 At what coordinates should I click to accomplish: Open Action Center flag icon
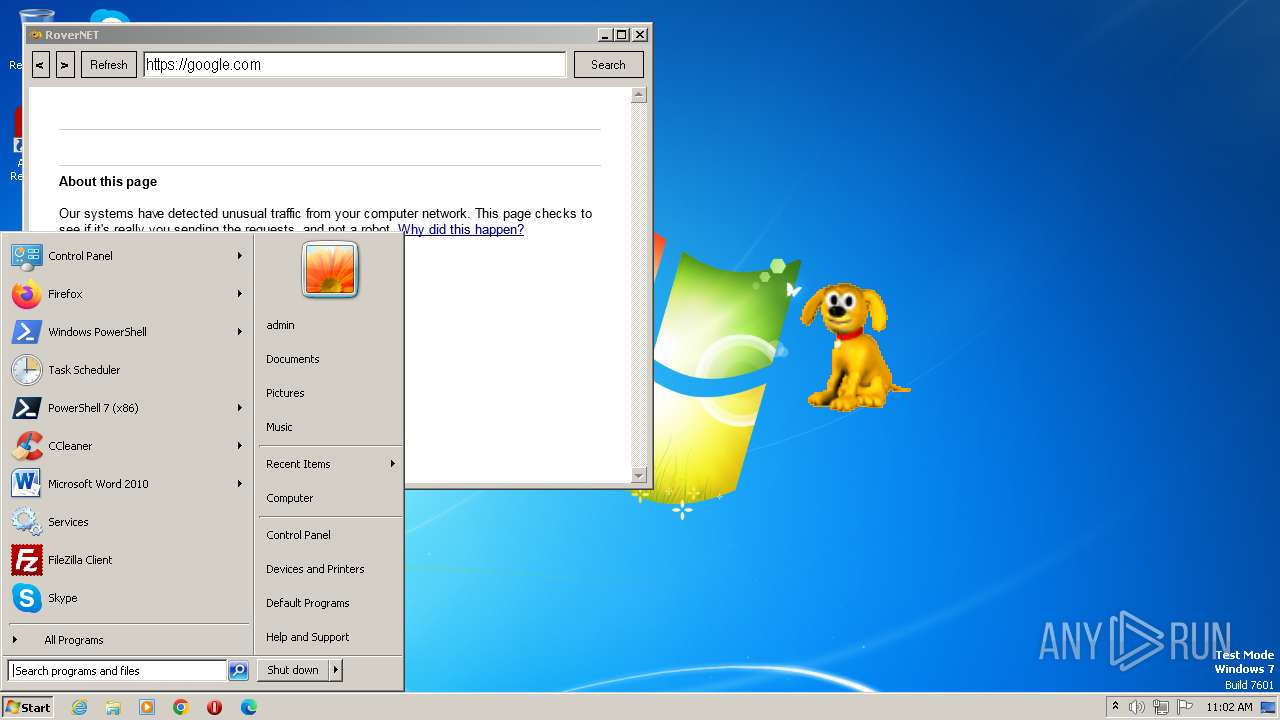1185,707
